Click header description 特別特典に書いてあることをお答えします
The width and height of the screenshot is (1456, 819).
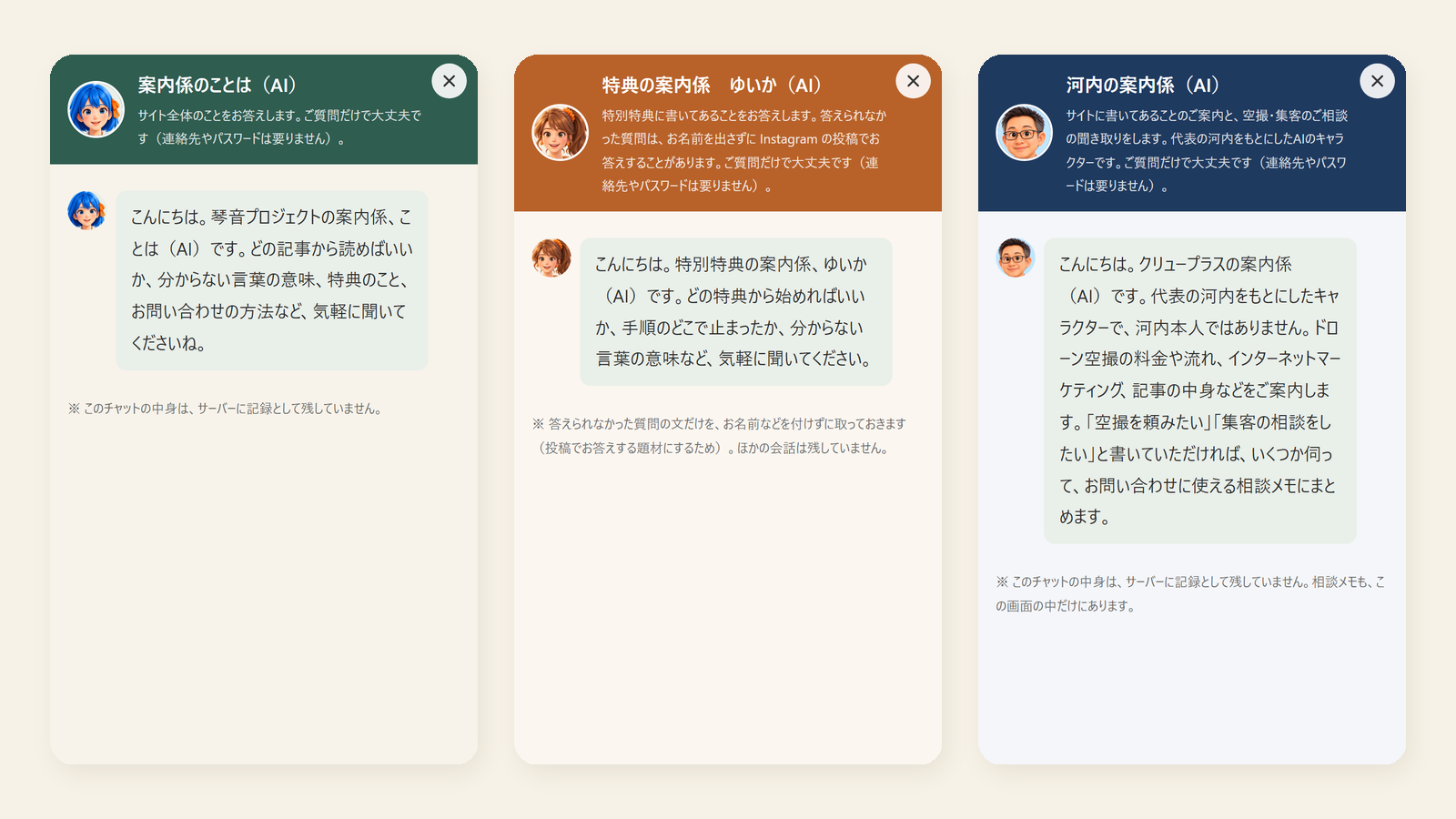(744, 150)
